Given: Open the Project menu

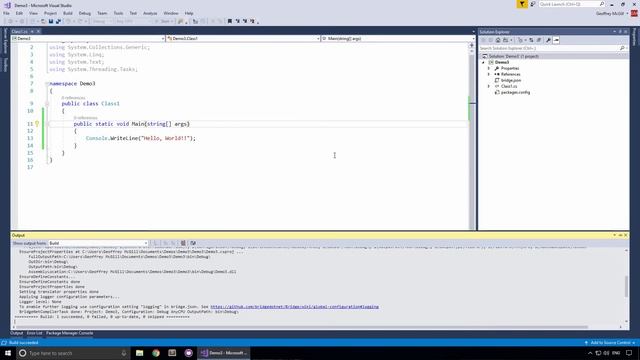Looking at the screenshot, I should (51, 13).
